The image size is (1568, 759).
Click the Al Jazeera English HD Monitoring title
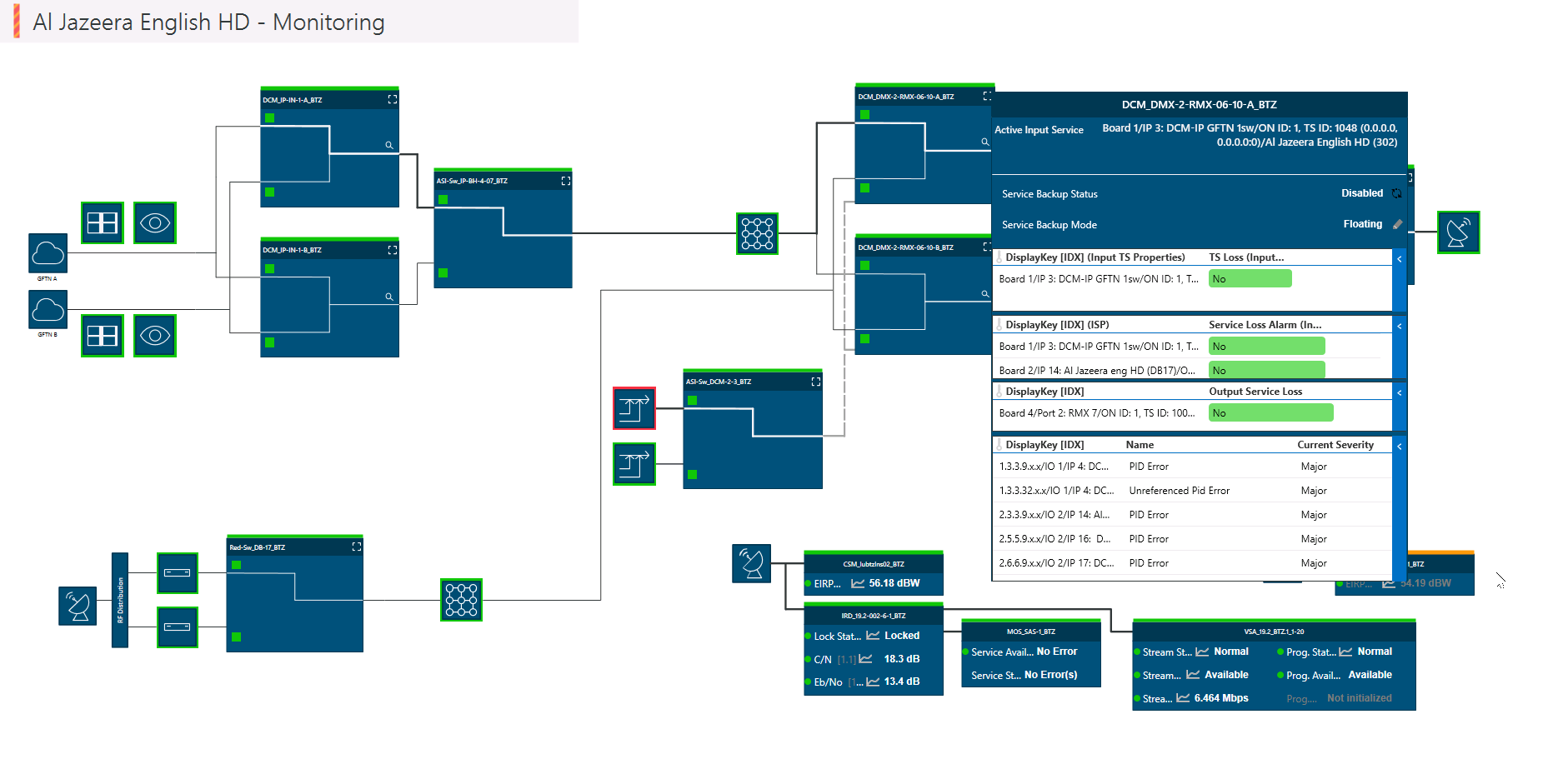[x=209, y=22]
